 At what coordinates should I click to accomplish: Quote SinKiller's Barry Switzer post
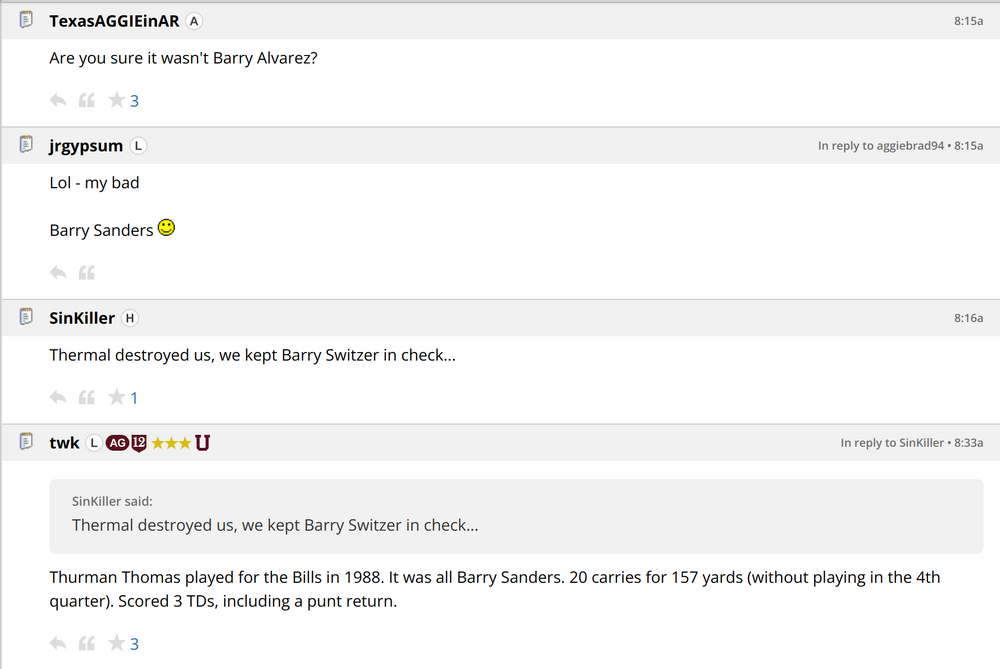coord(87,397)
